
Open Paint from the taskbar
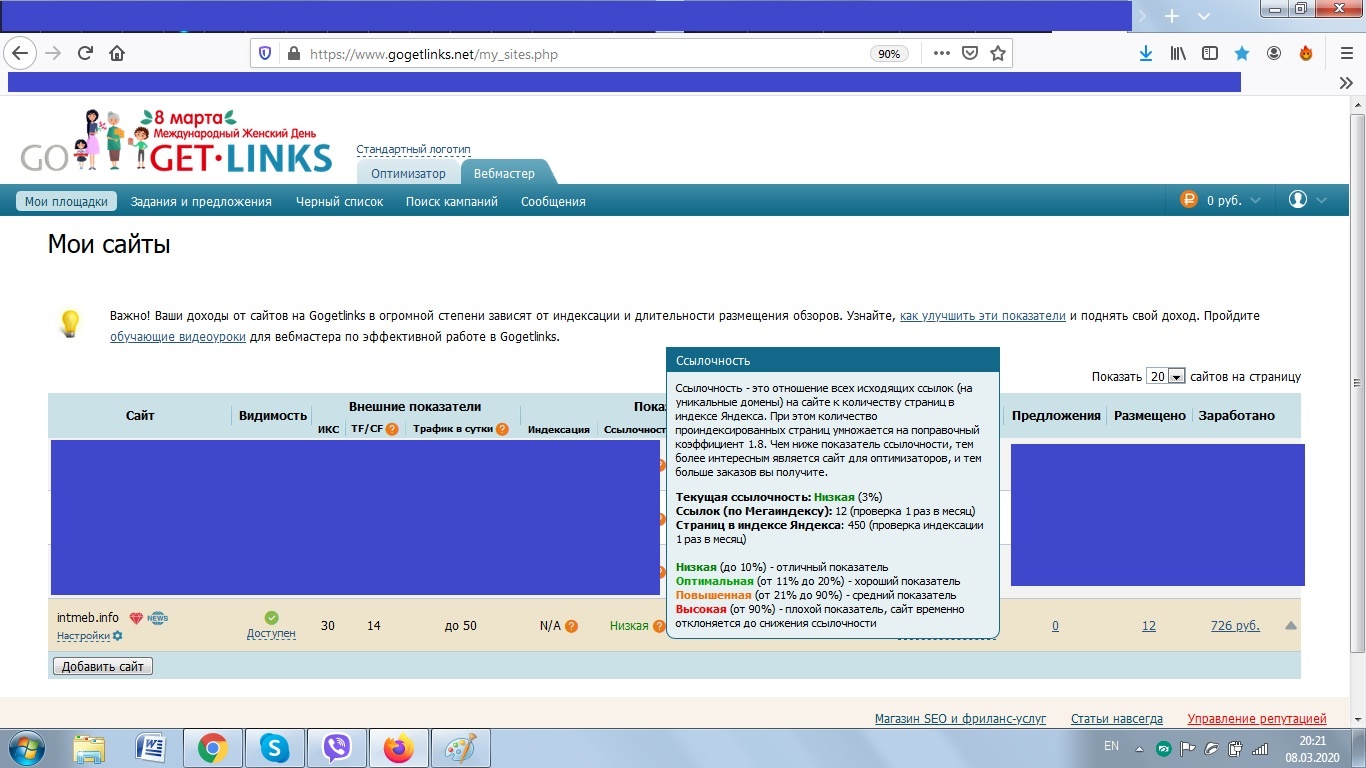point(460,748)
